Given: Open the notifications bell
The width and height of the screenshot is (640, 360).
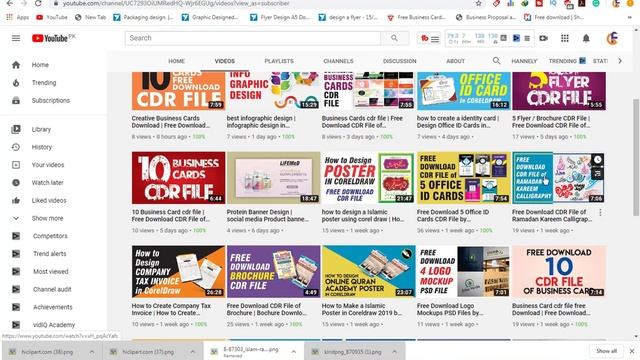Looking at the screenshot, I should (586, 38).
